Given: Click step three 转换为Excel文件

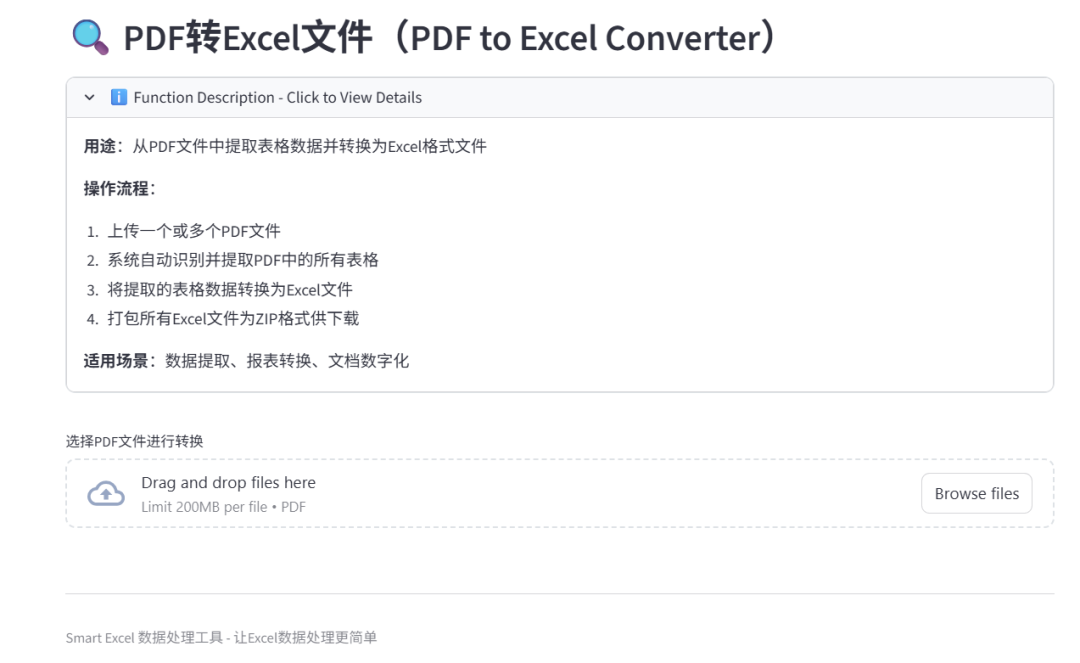Looking at the screenshot, I should 229,290.
